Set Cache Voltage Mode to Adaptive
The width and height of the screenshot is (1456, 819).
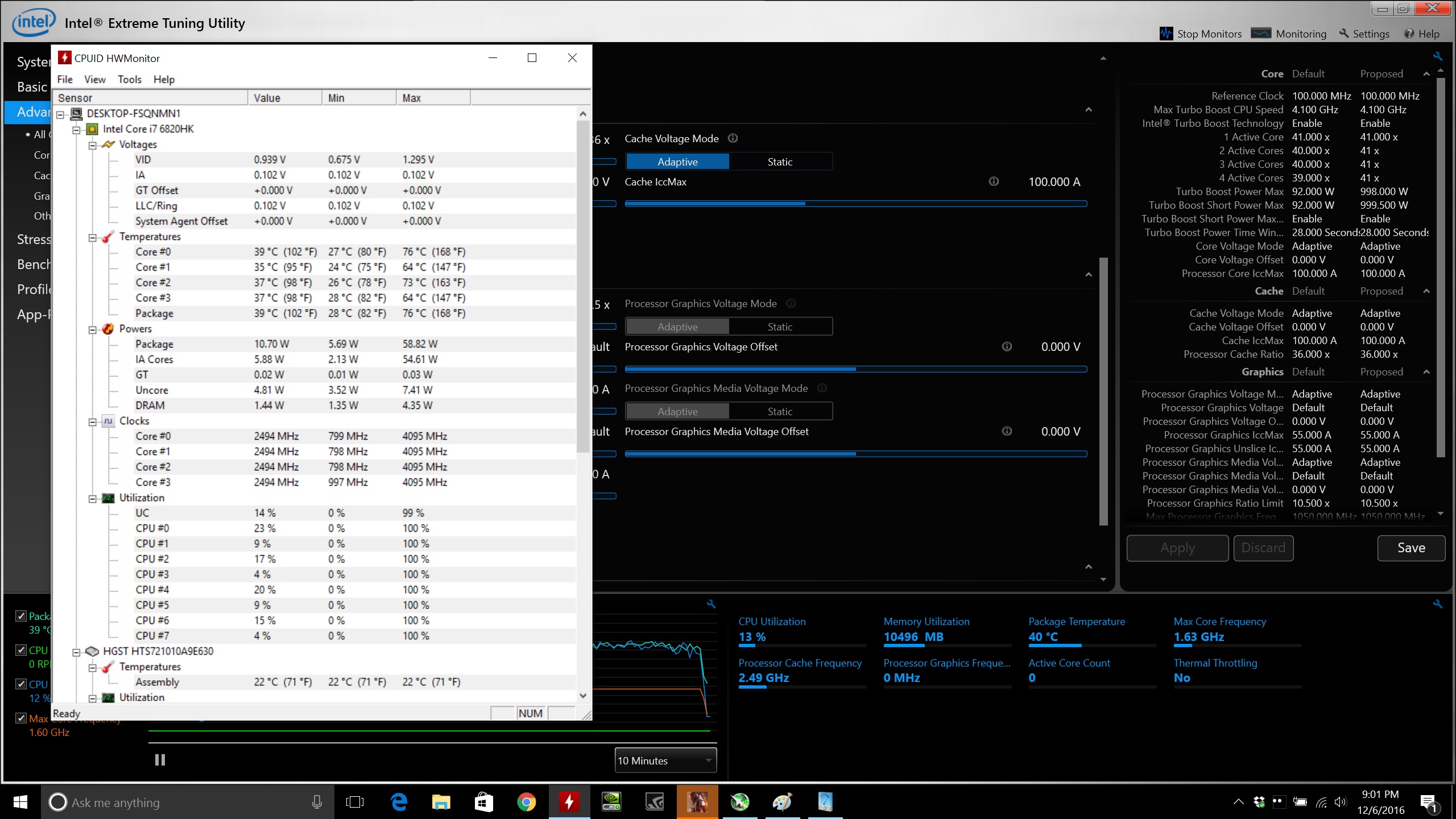pyautogui.click(x=677, y=162)
